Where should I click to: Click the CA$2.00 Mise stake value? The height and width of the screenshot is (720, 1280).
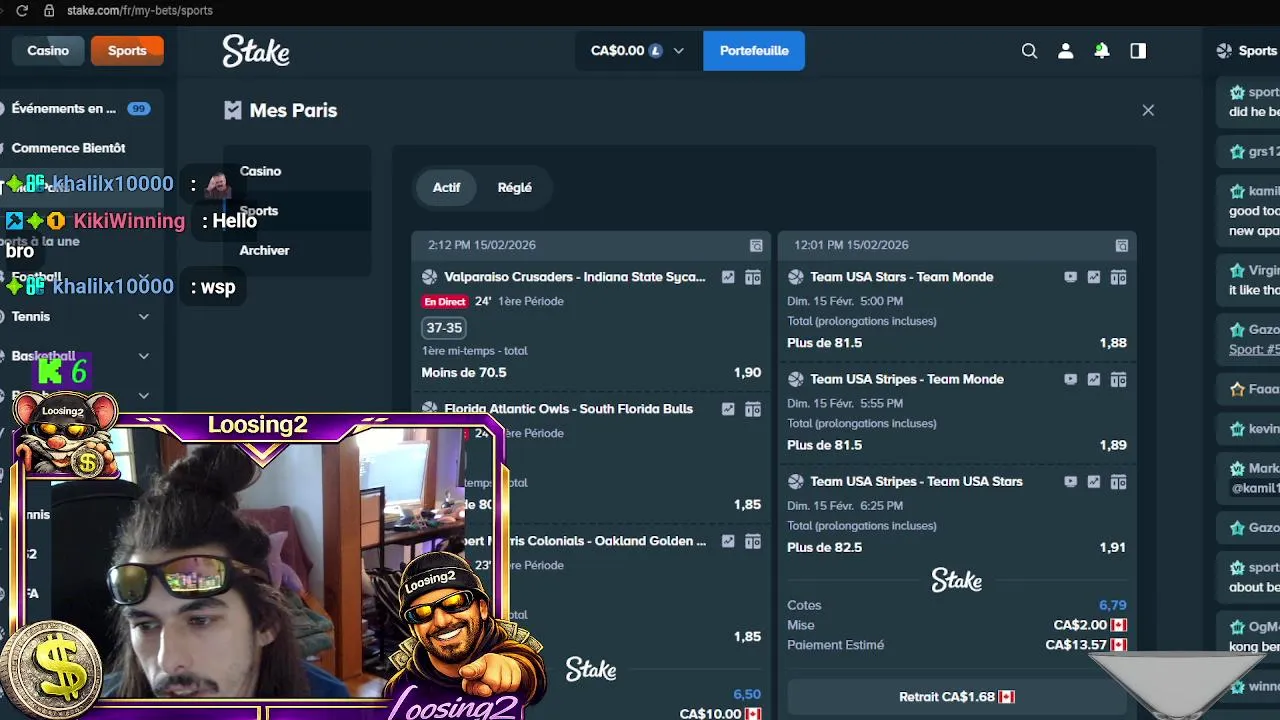click(1080, 625)
